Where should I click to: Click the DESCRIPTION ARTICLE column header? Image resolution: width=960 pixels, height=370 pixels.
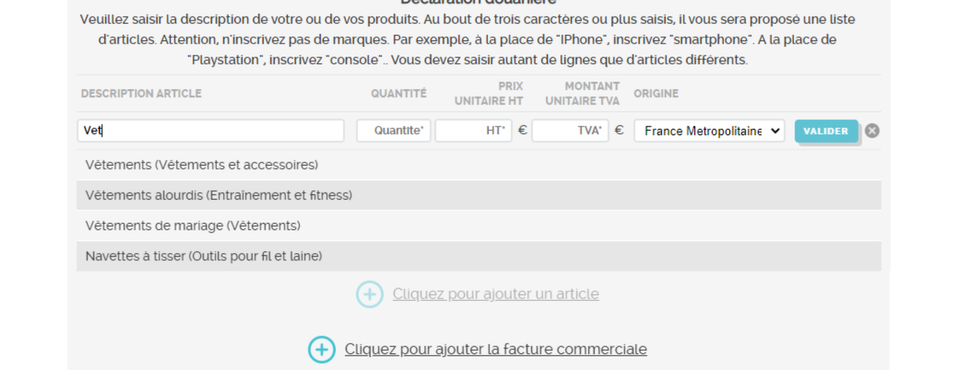[141, 94]
